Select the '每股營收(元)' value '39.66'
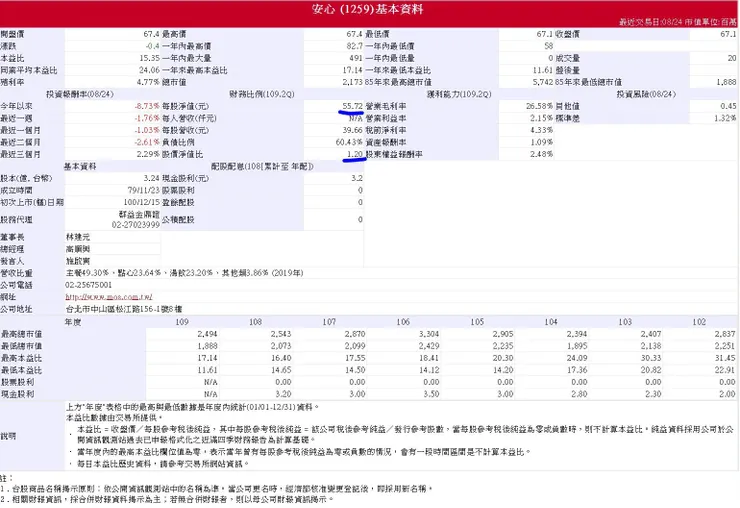 point(353,130)
